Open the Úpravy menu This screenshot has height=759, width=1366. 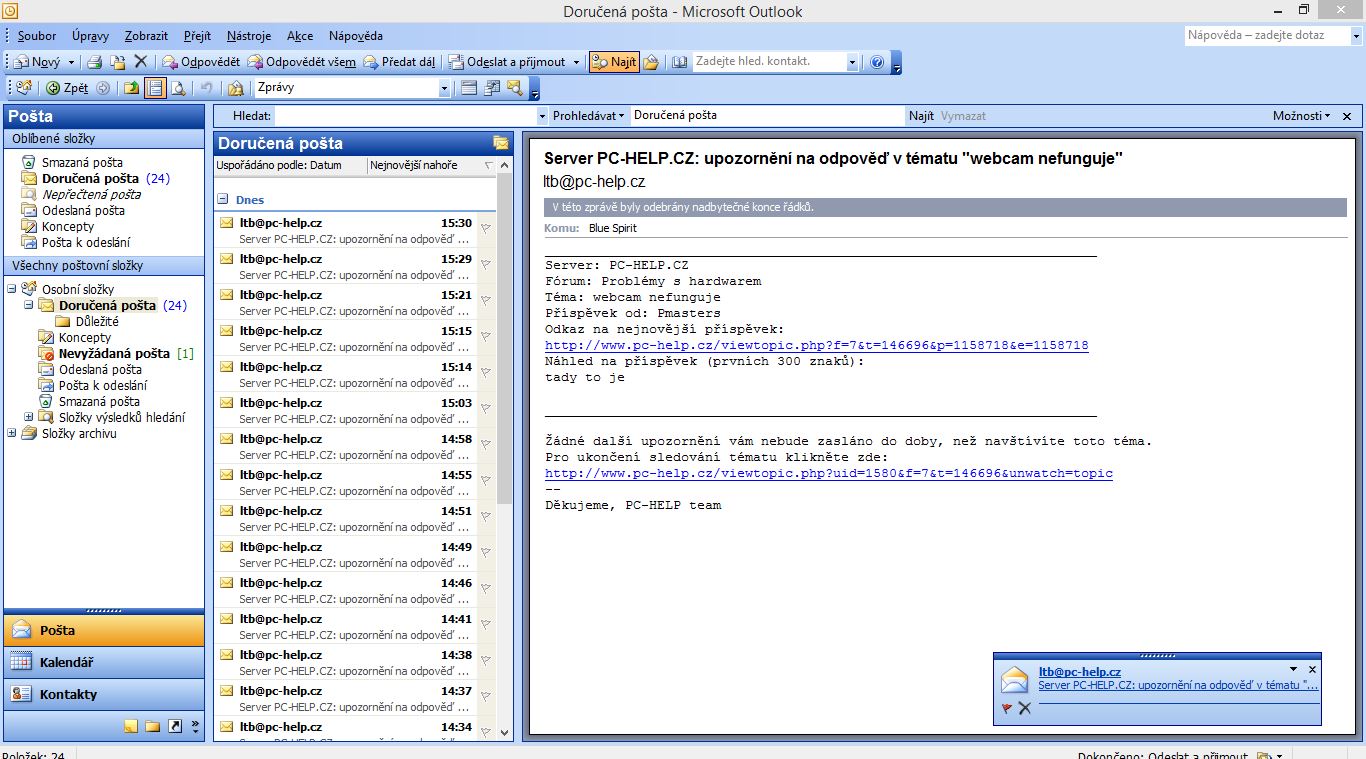pos(90,36)
